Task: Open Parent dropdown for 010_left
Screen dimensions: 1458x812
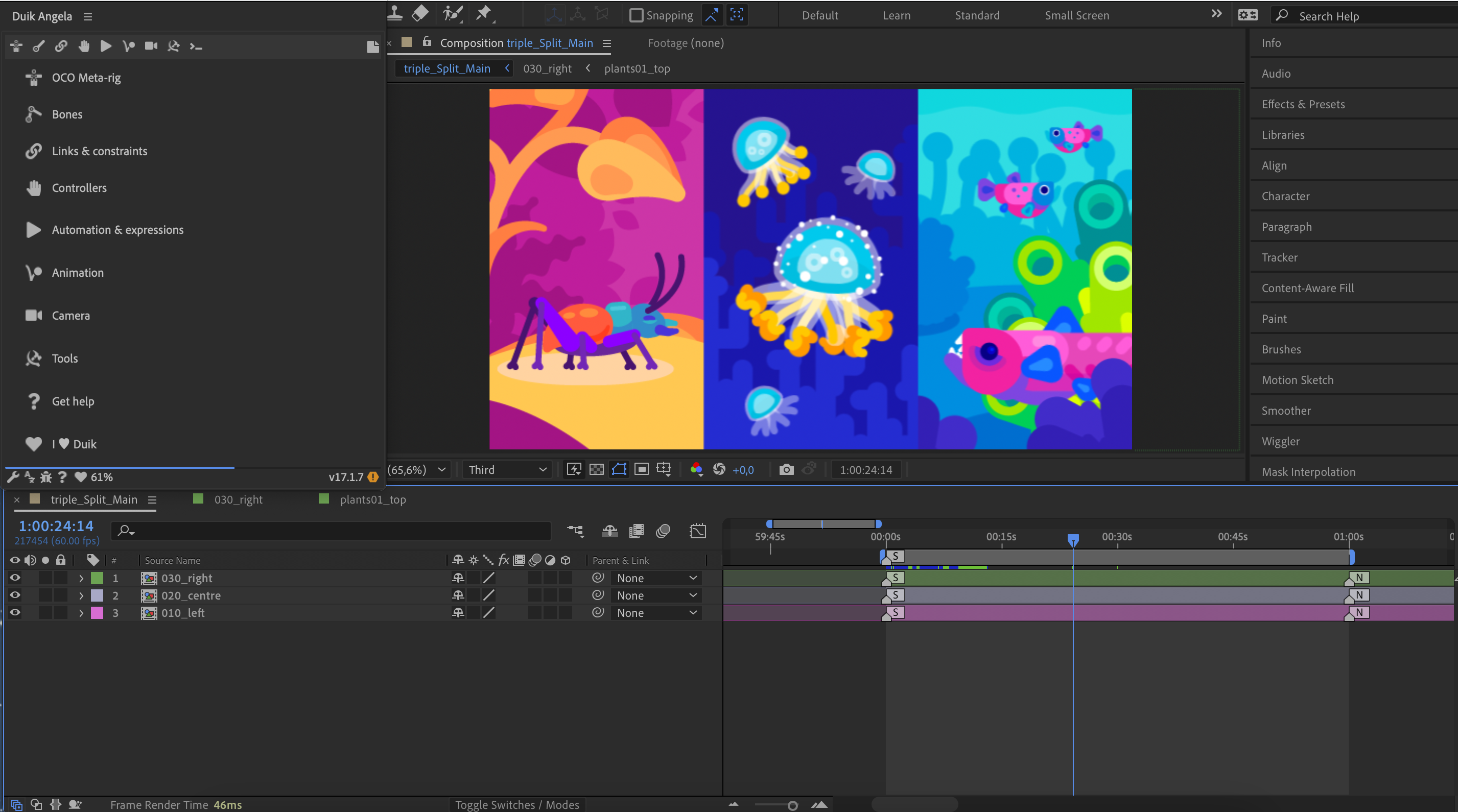Action: [656, 612]
